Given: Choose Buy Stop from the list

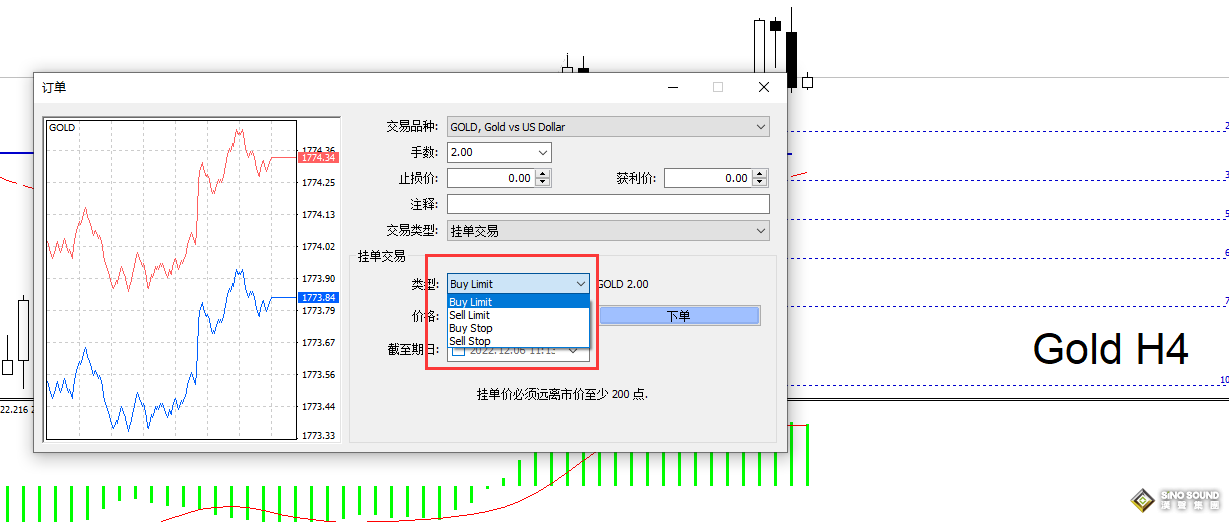Looking at the screenshot, I should click(518, 328).
